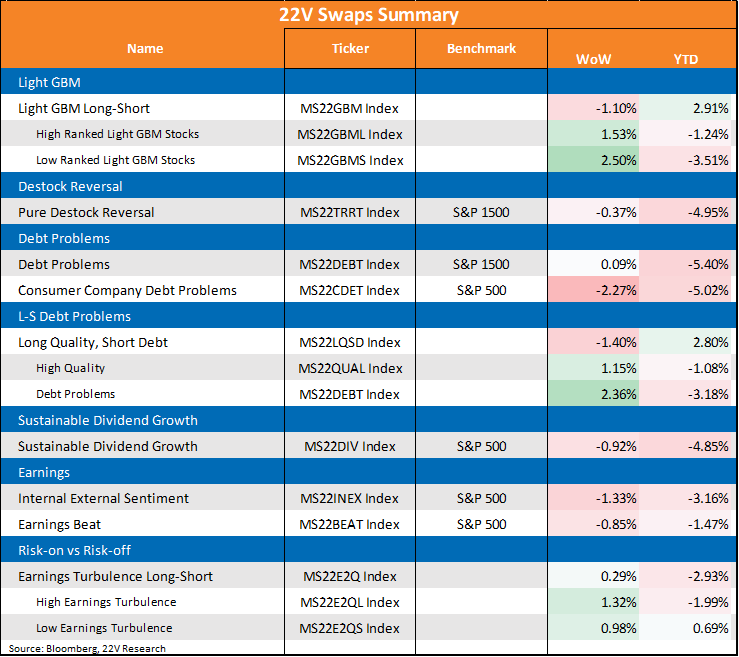
Task: Select the 'MS22GBM Index' ticker cell
Action: (350, 108)
